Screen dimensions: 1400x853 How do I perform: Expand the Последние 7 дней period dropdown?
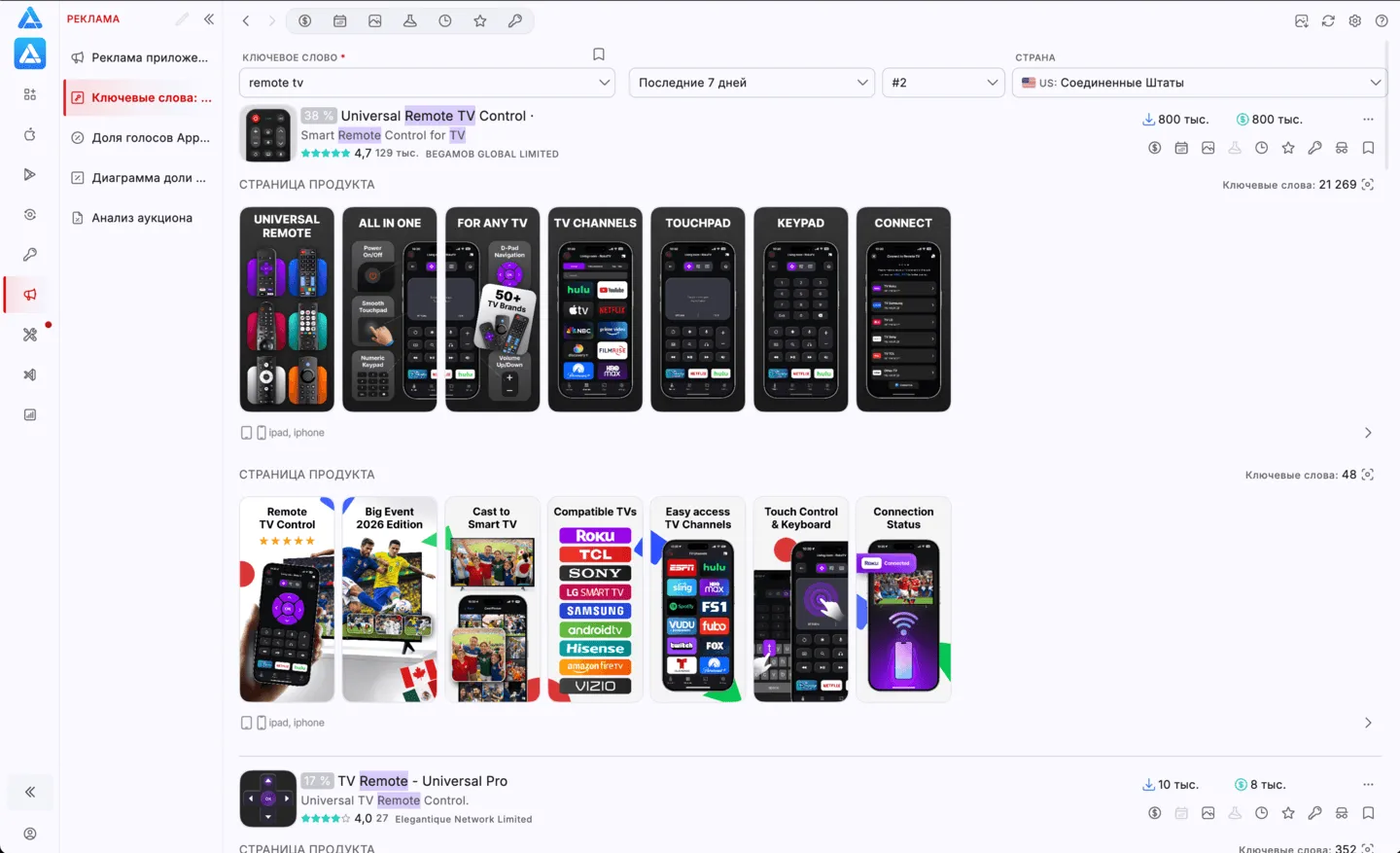coord(752,83)
